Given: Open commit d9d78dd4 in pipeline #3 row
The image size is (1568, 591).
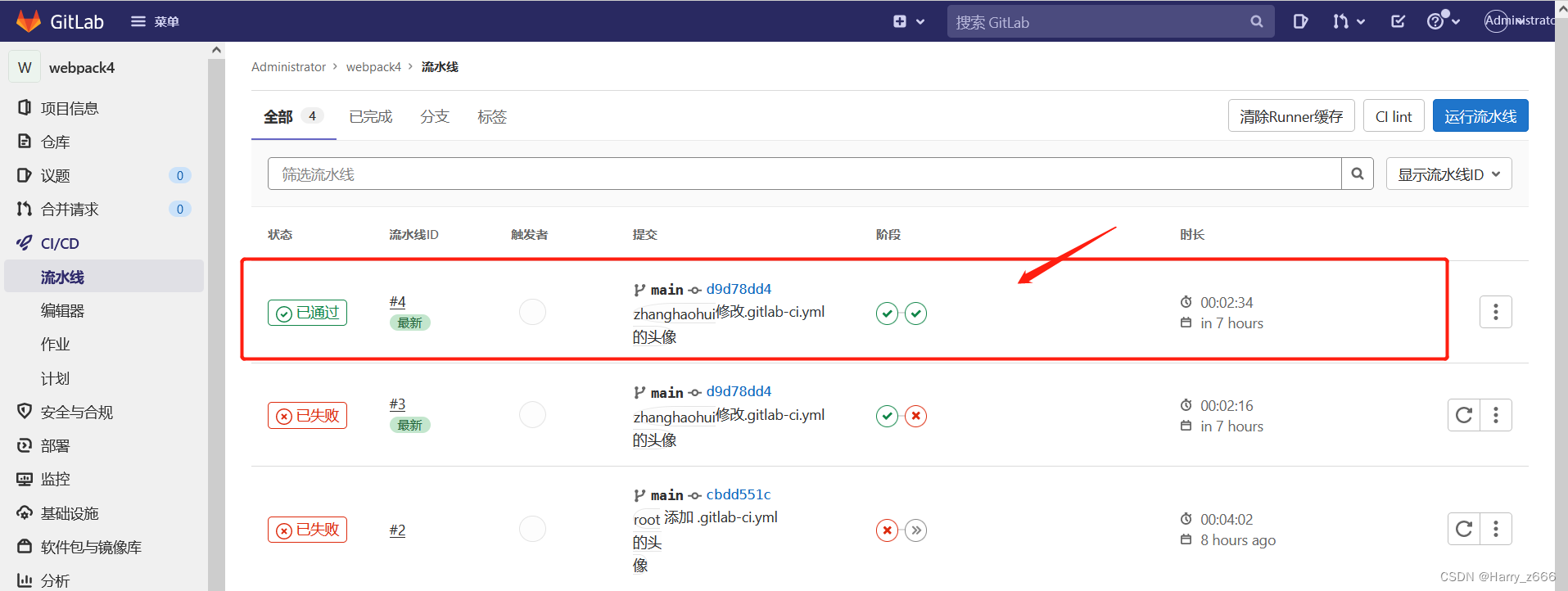Looking at the screenshot, I should pos(739,391).
